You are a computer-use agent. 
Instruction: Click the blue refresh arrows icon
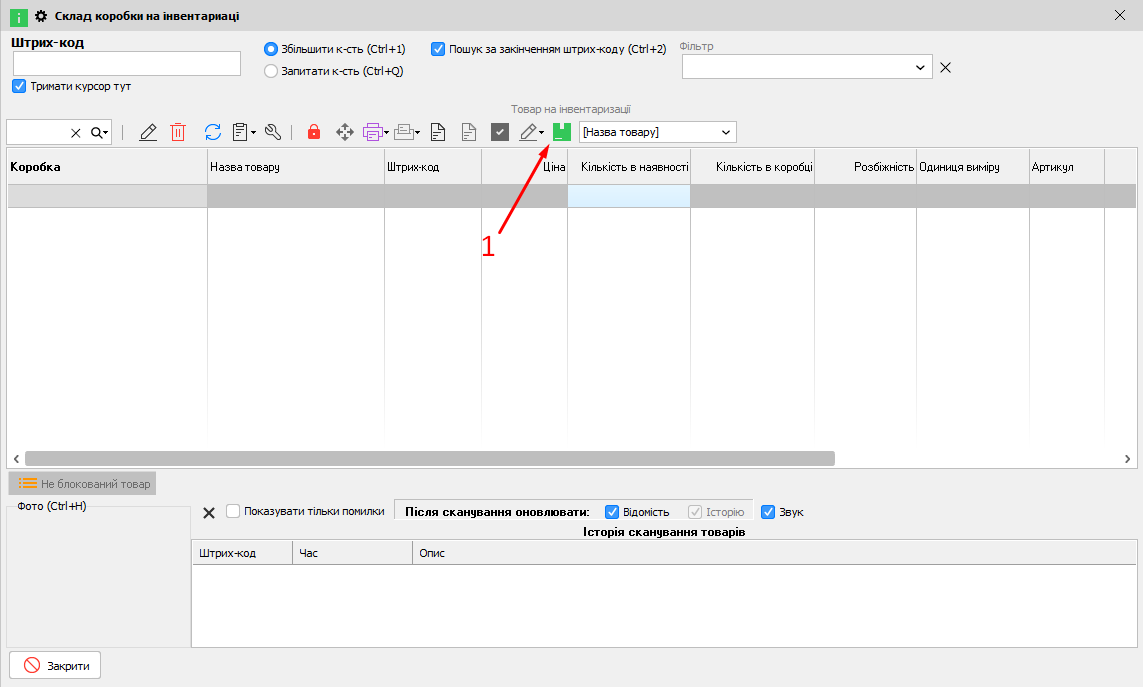pyautogui.click(x=212, y=132)
